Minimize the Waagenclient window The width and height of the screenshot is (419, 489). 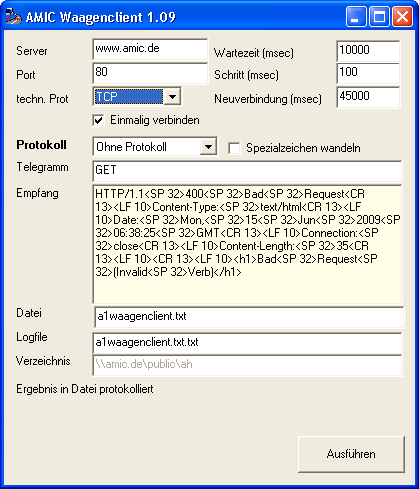pos(356,16)
